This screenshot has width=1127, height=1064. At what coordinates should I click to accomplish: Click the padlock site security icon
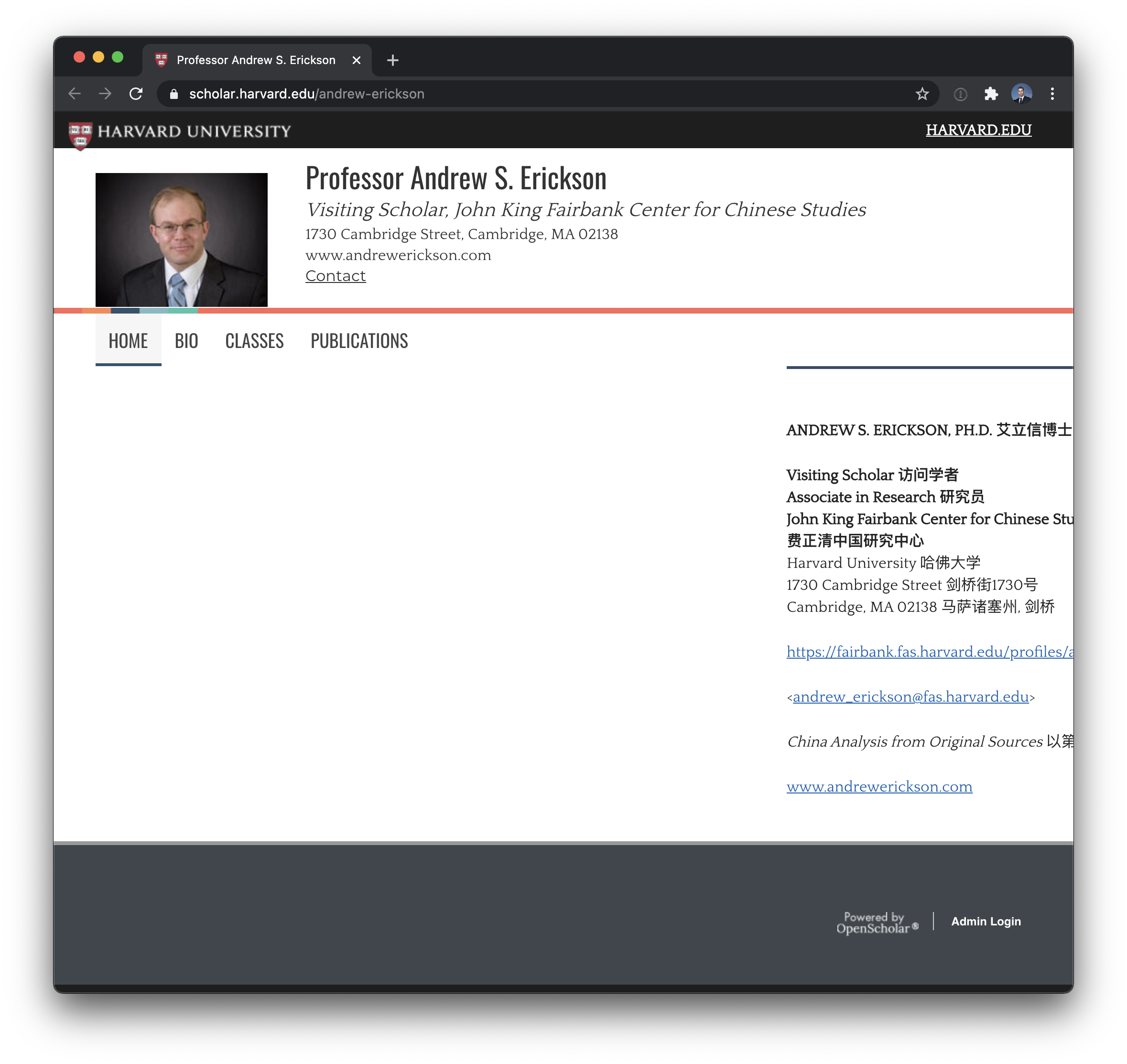point(174,94)
